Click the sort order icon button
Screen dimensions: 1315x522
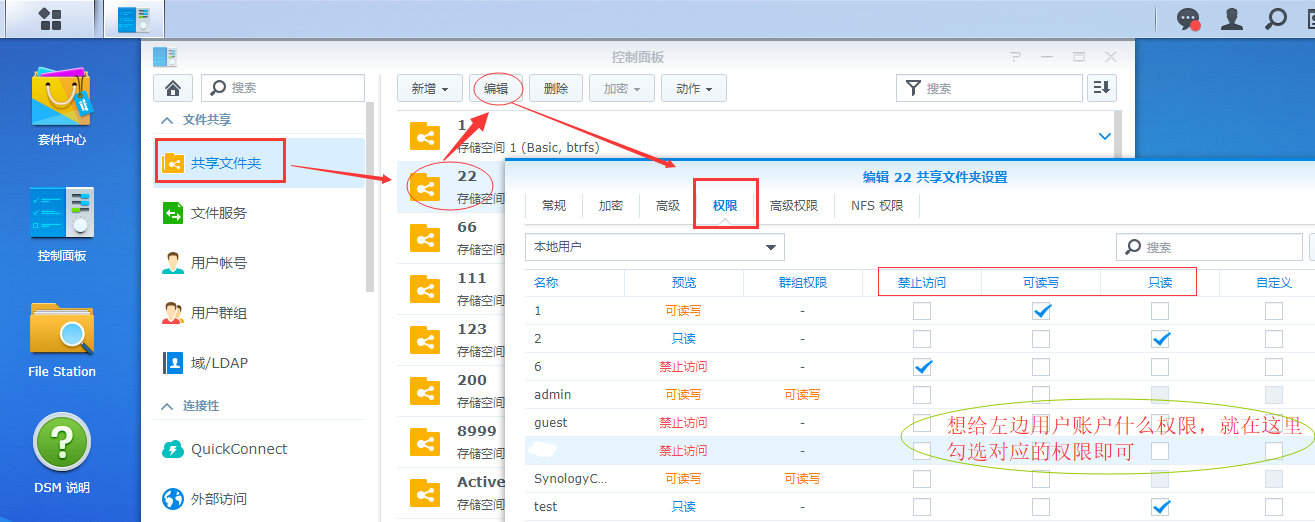point(1101,88)
